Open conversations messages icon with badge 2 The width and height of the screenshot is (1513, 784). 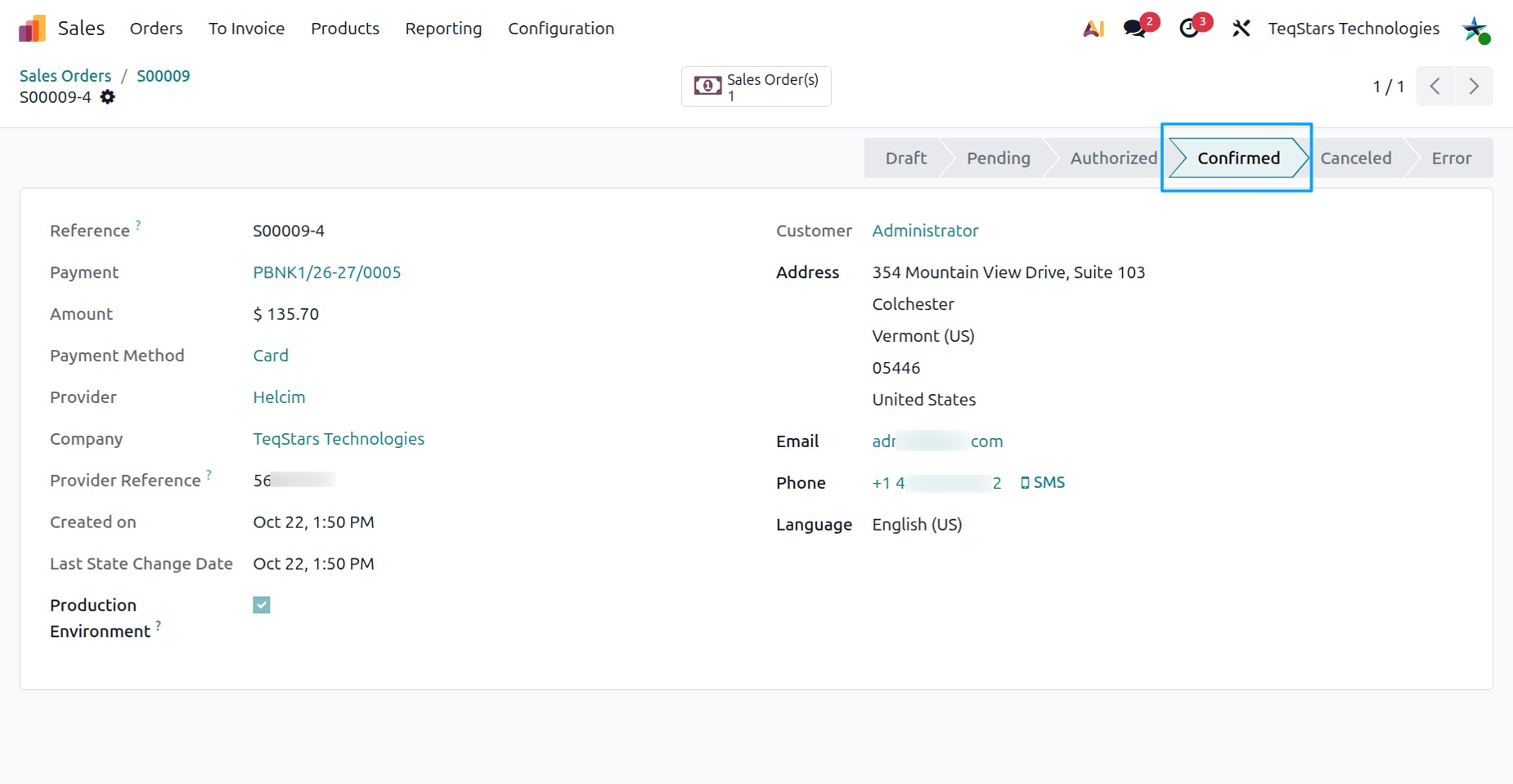[1135, 29]
